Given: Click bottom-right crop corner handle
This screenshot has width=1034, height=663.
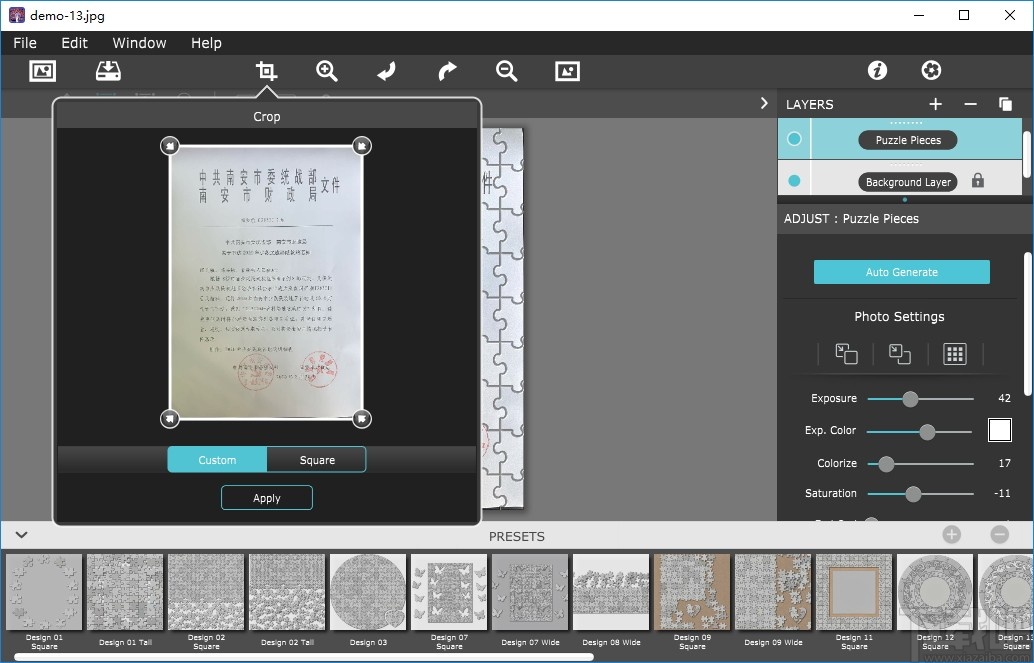Looking at the screenshot, I should coord(362,418).
